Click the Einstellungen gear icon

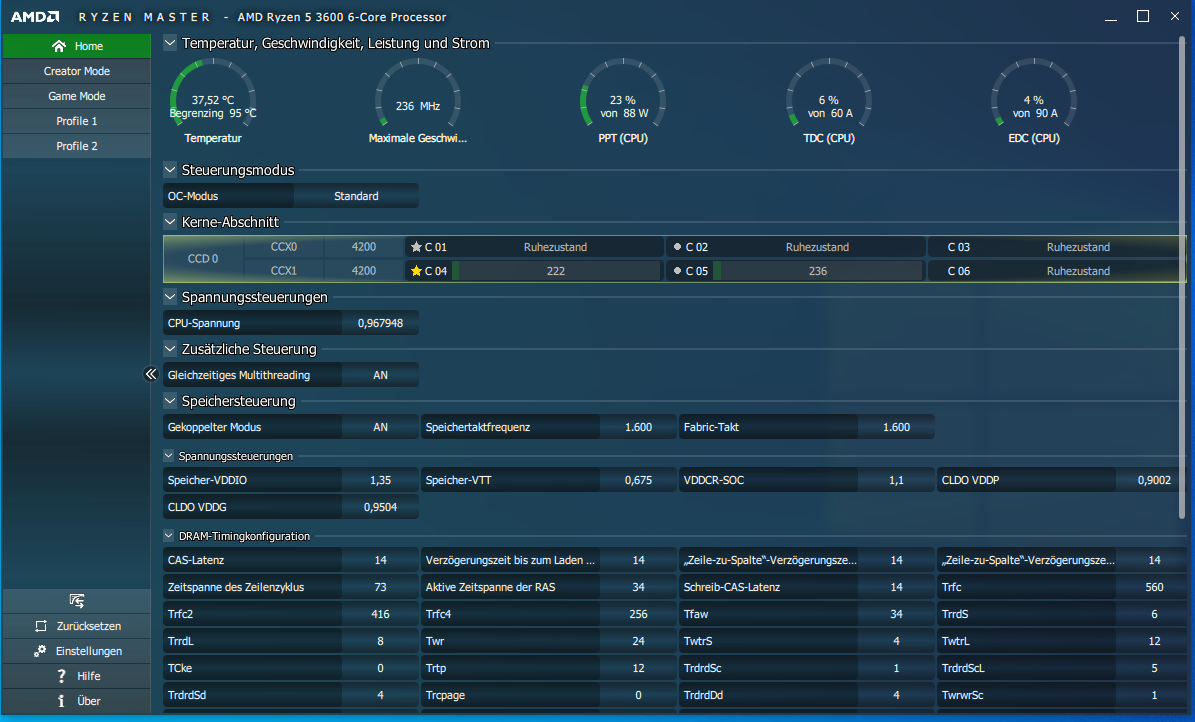[40, 651]
